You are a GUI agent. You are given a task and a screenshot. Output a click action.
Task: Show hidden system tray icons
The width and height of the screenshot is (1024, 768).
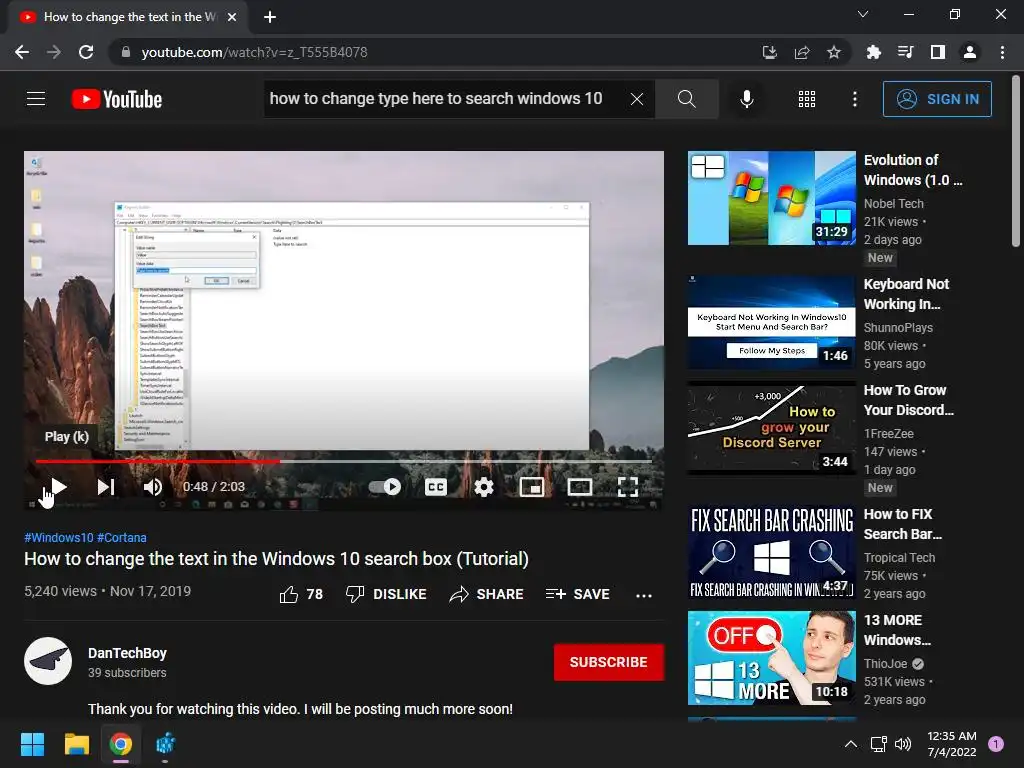coord(850,744)
